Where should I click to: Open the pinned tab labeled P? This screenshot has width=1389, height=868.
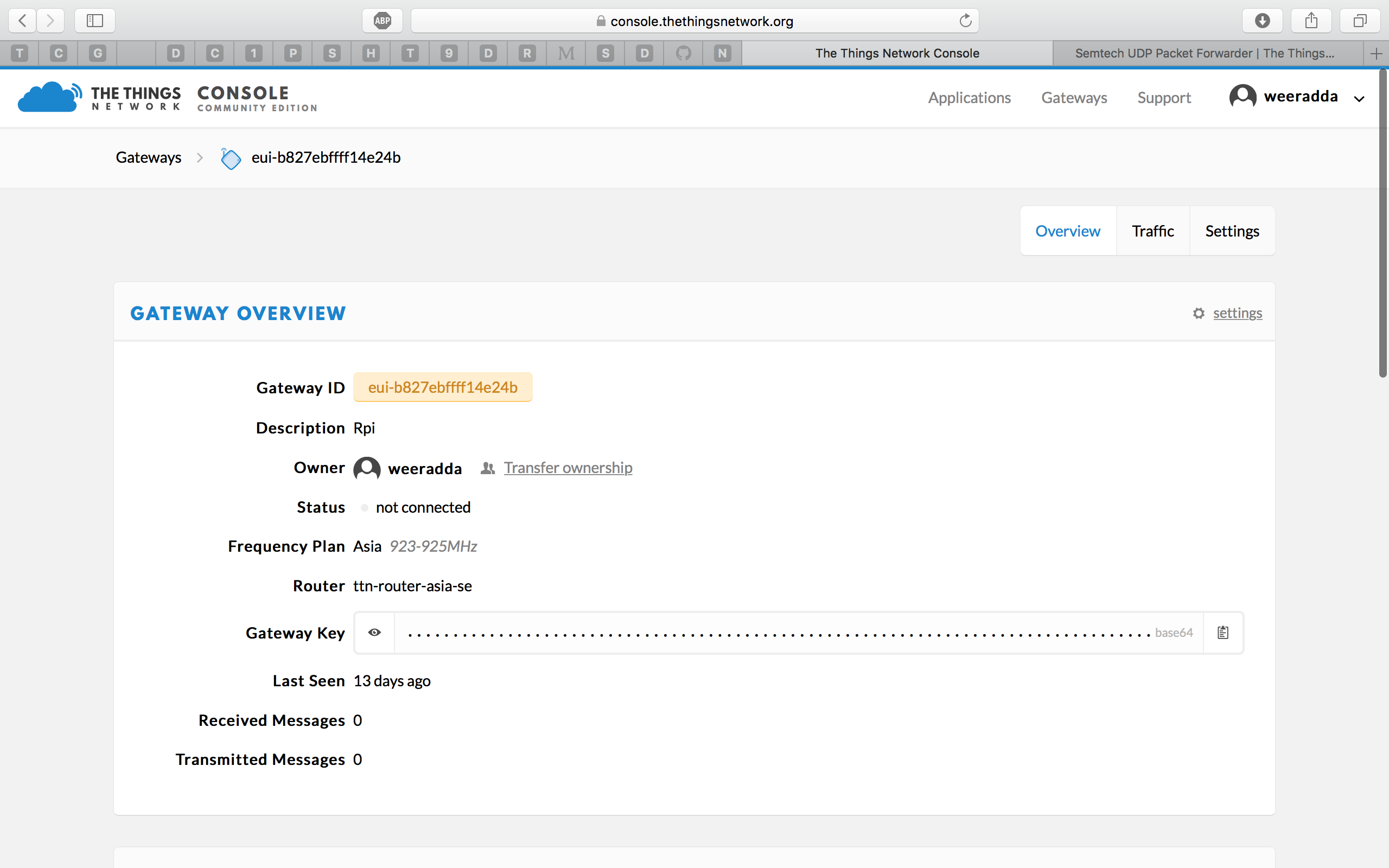(x=293, y=53)
